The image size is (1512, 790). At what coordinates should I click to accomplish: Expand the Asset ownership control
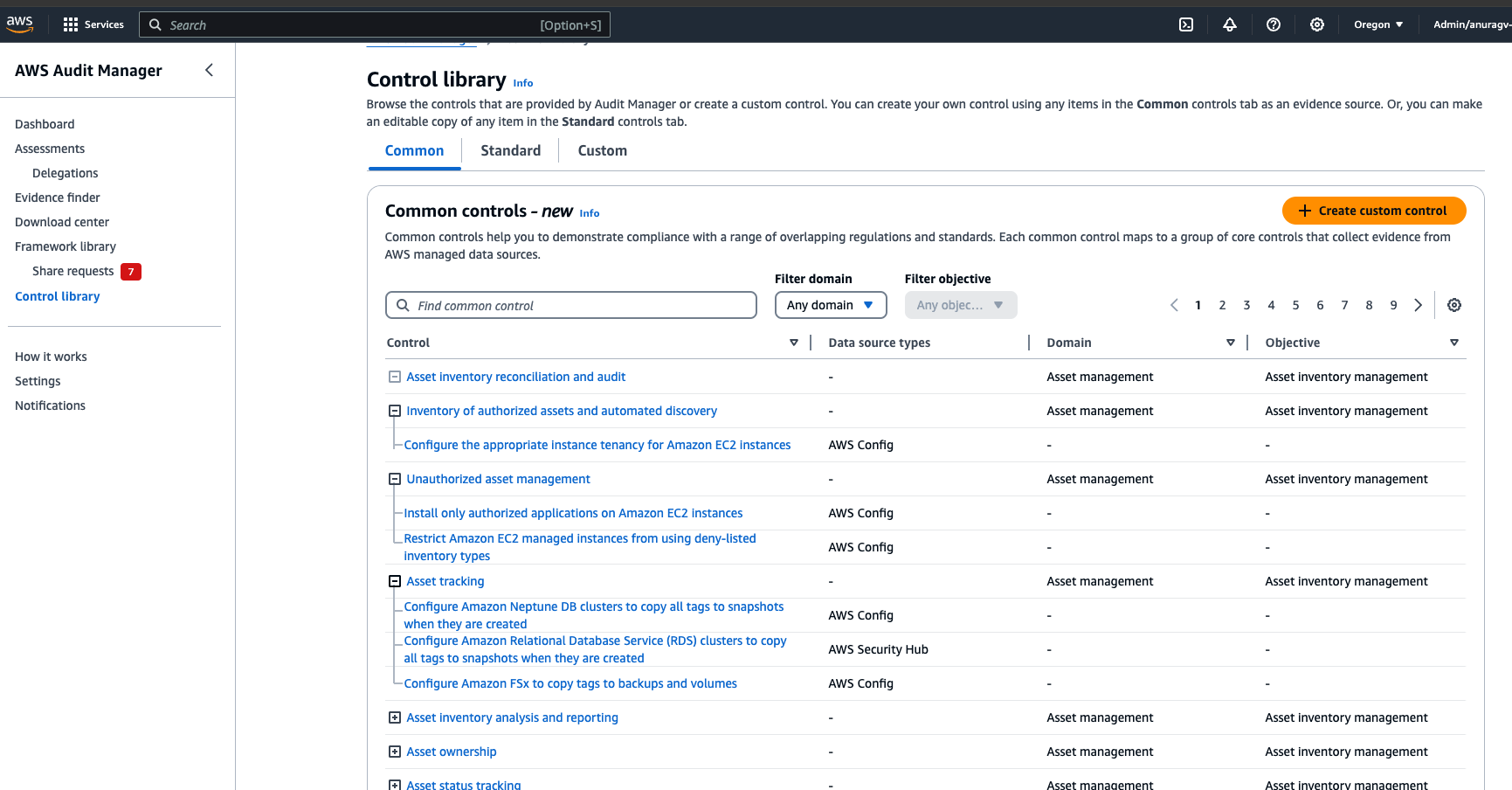[x=394, y=752]
